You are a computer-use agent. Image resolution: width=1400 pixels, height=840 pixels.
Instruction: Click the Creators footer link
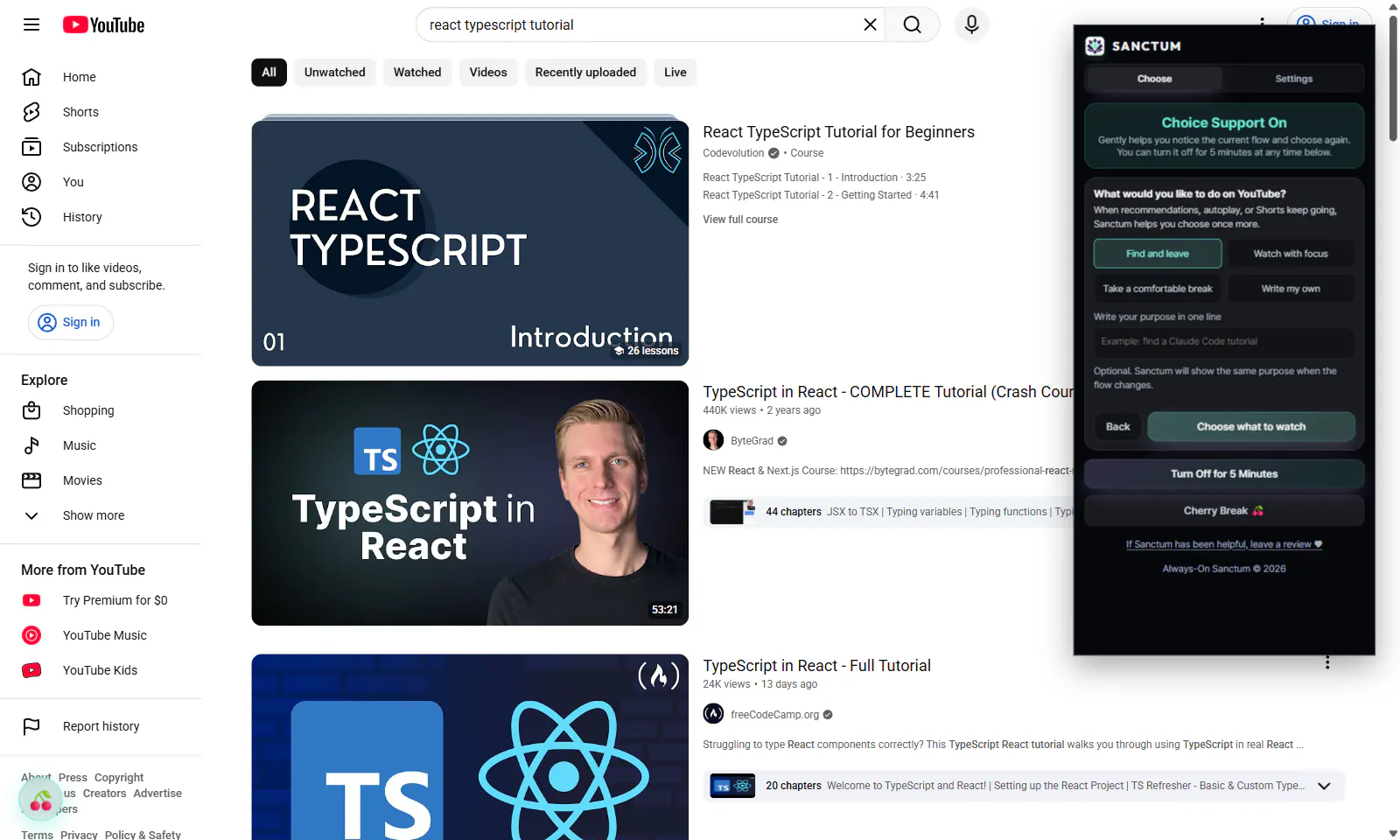105,794
